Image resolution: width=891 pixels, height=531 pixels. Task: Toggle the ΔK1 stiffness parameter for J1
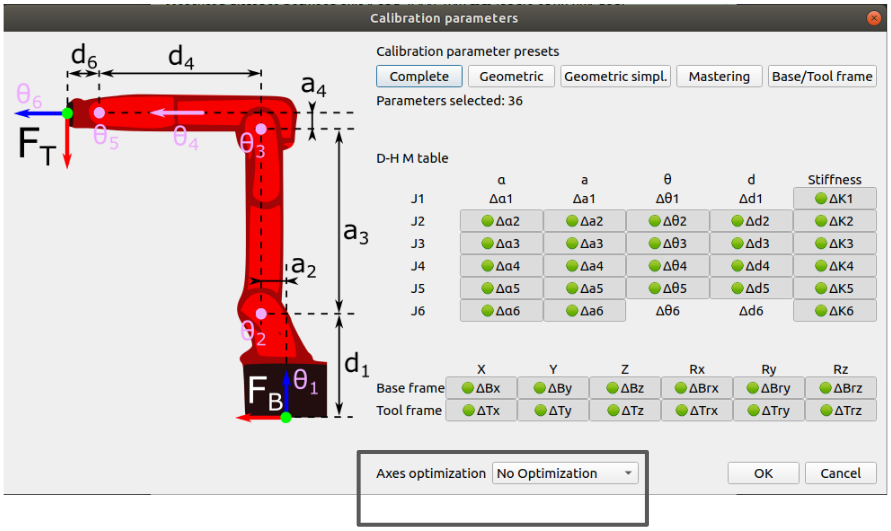[x=834, y=198]
